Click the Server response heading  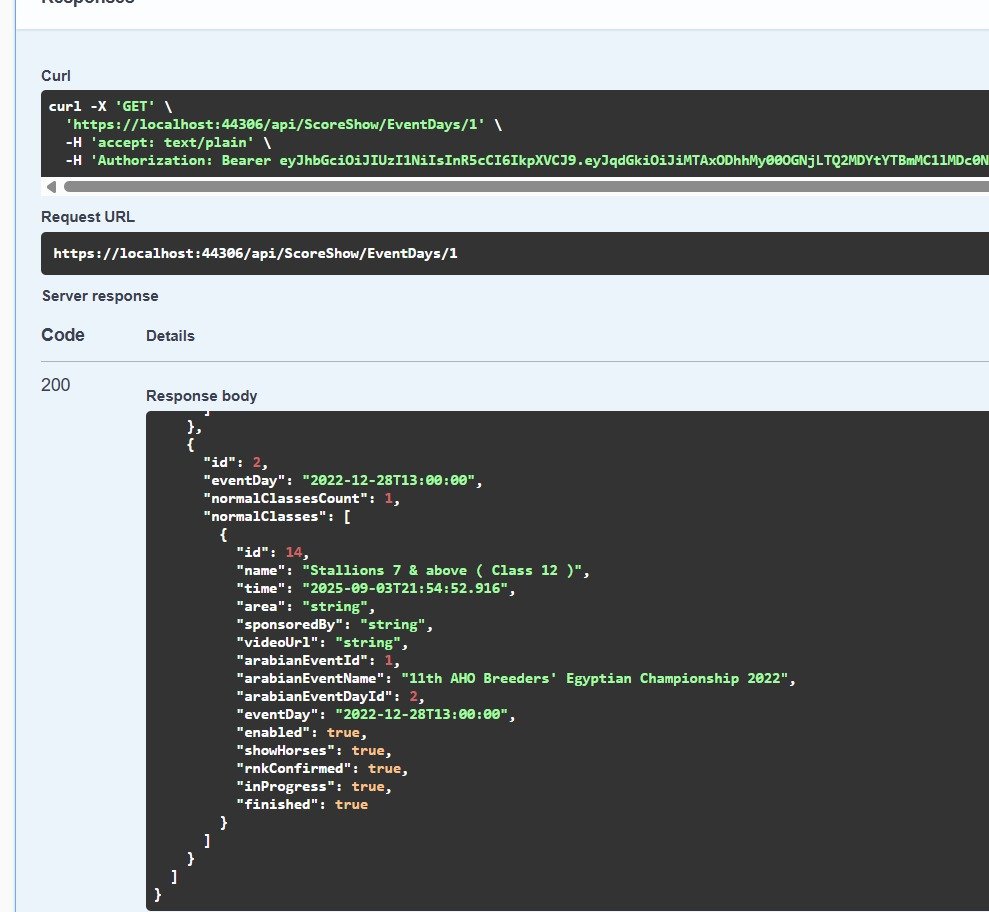(x=100, y=296)
